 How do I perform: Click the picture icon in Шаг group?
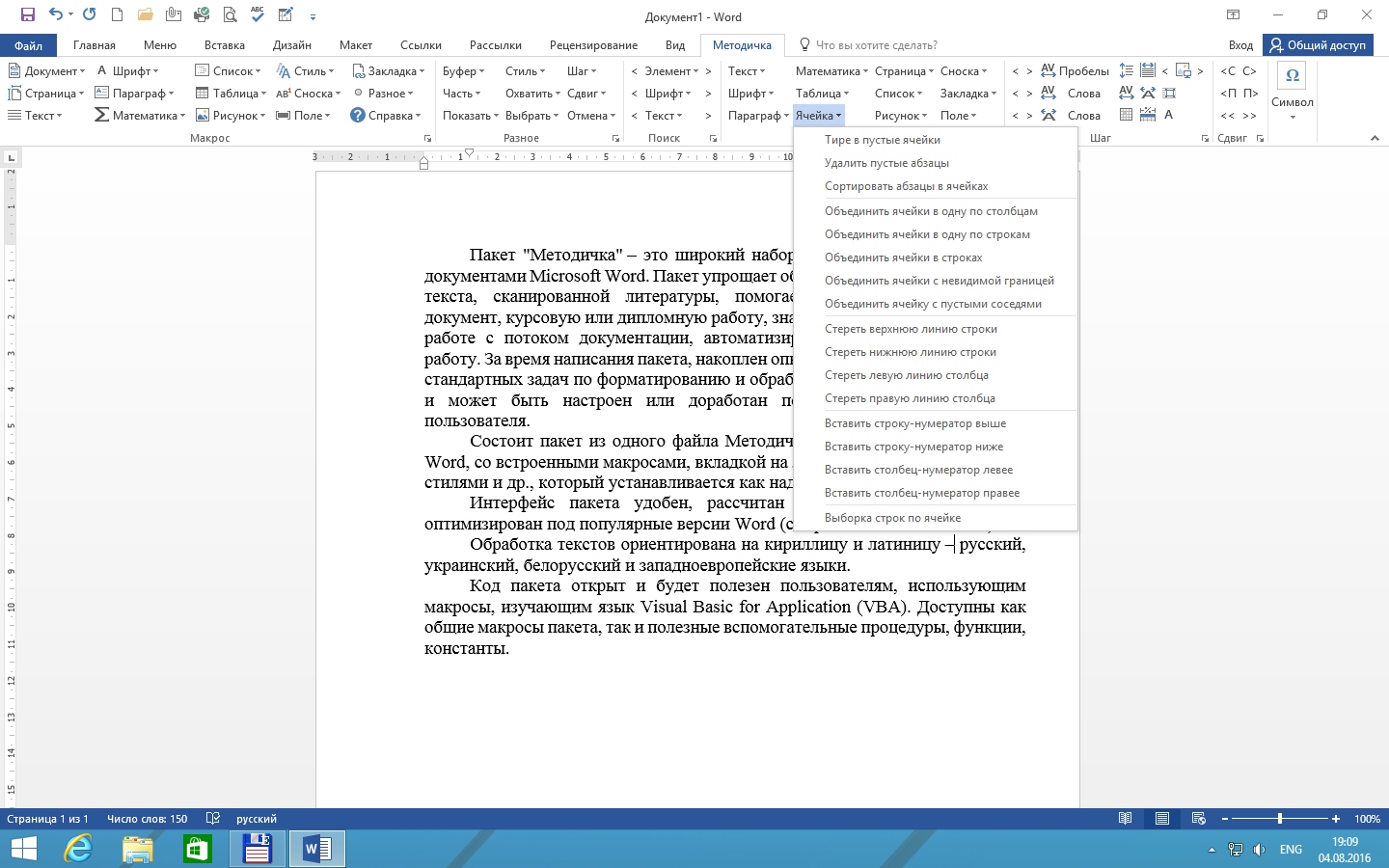click(x=1184, y=70)
